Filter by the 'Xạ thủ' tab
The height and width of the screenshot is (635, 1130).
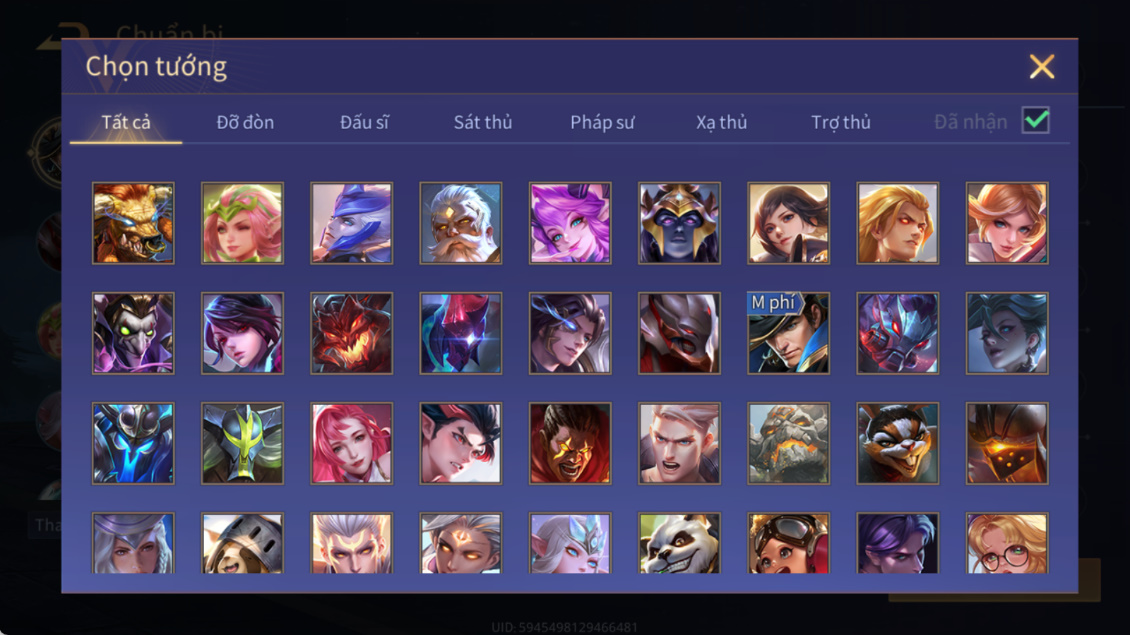click(x=721, y=122)
